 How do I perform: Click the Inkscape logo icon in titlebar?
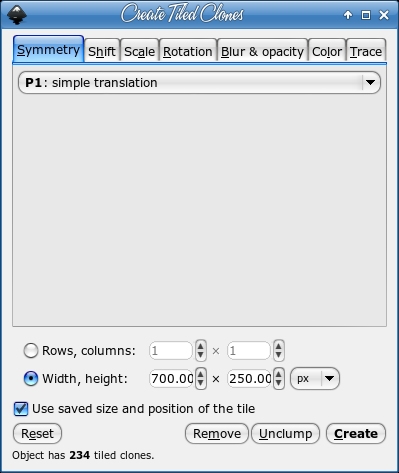[x=17, y=15]
